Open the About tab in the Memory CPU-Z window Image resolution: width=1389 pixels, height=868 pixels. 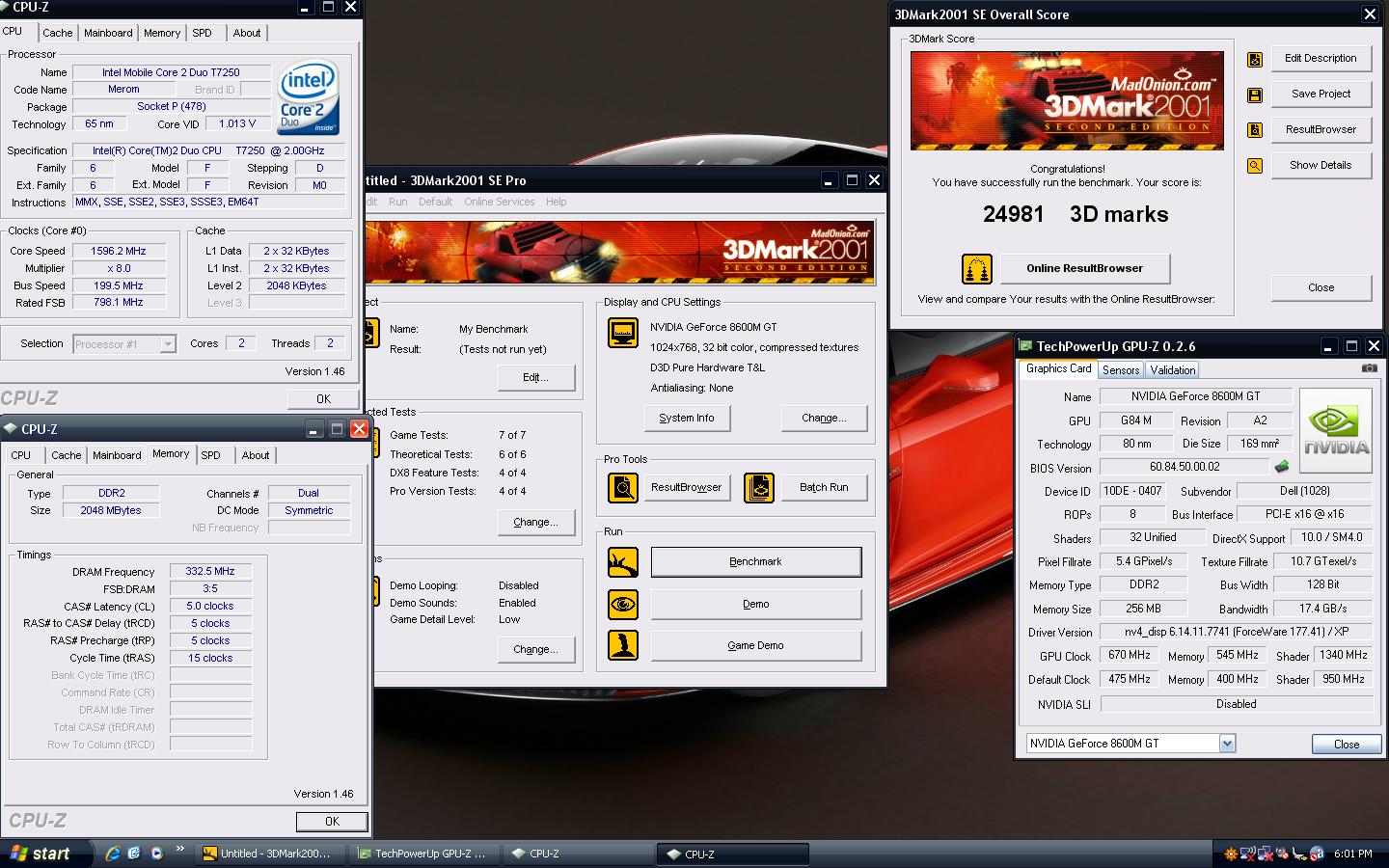[256, 455]
